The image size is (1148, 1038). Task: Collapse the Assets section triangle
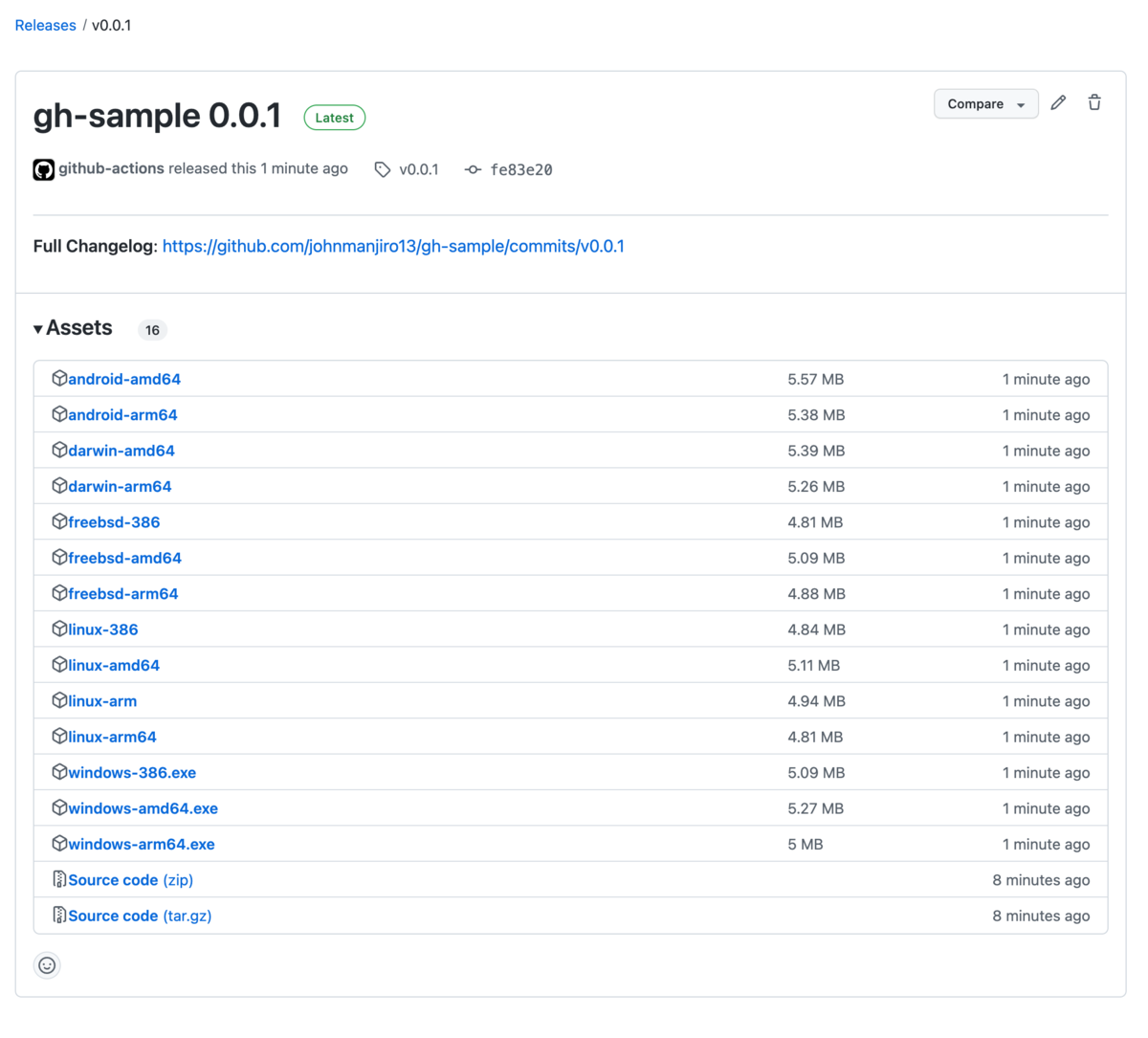point(37,329)
